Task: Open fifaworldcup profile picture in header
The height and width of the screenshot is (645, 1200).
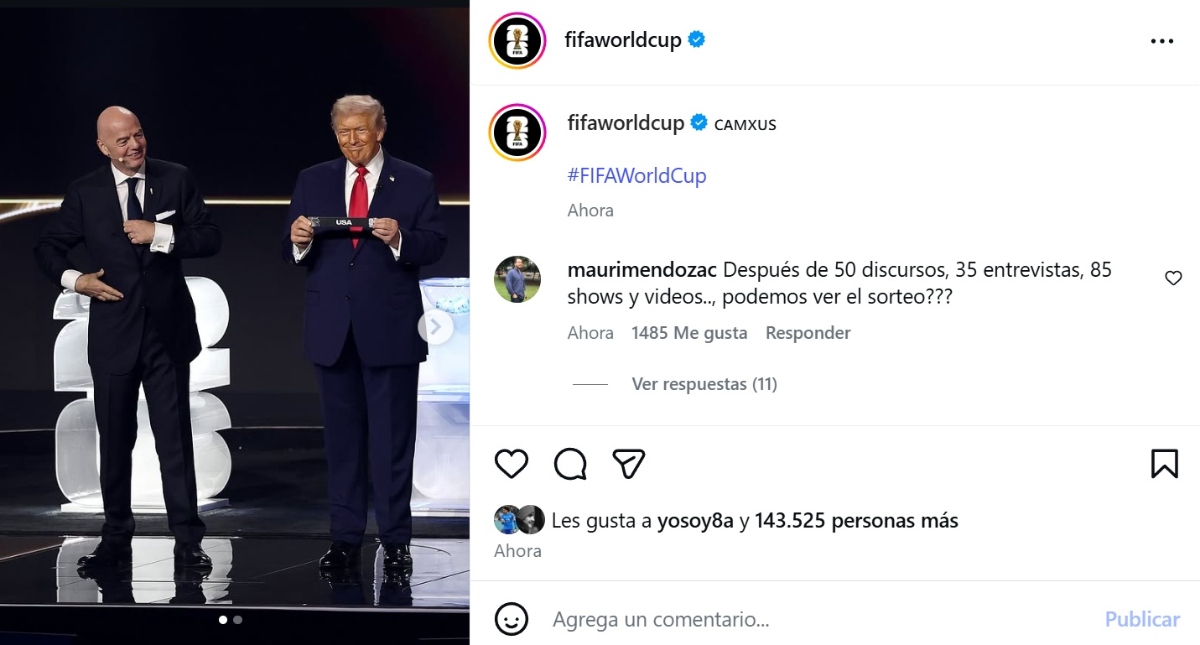Action: [517, 41]
